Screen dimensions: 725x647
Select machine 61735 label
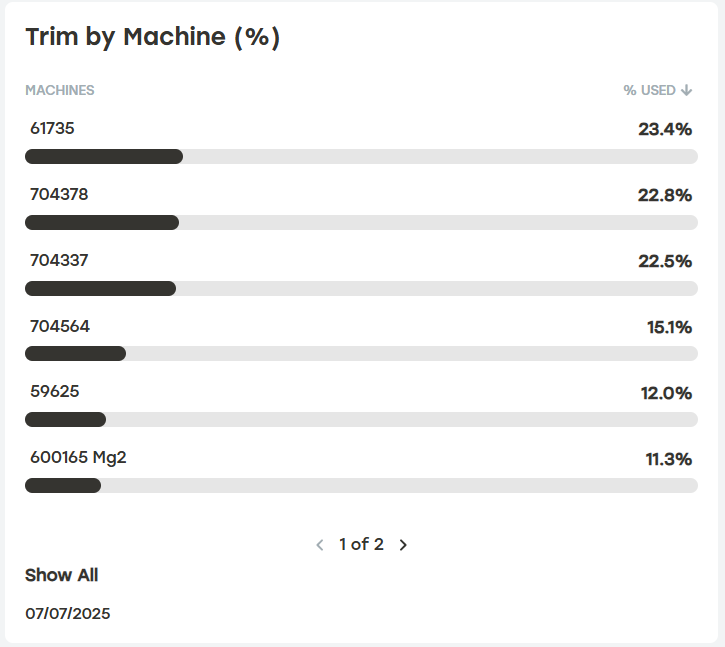(52, 128)
